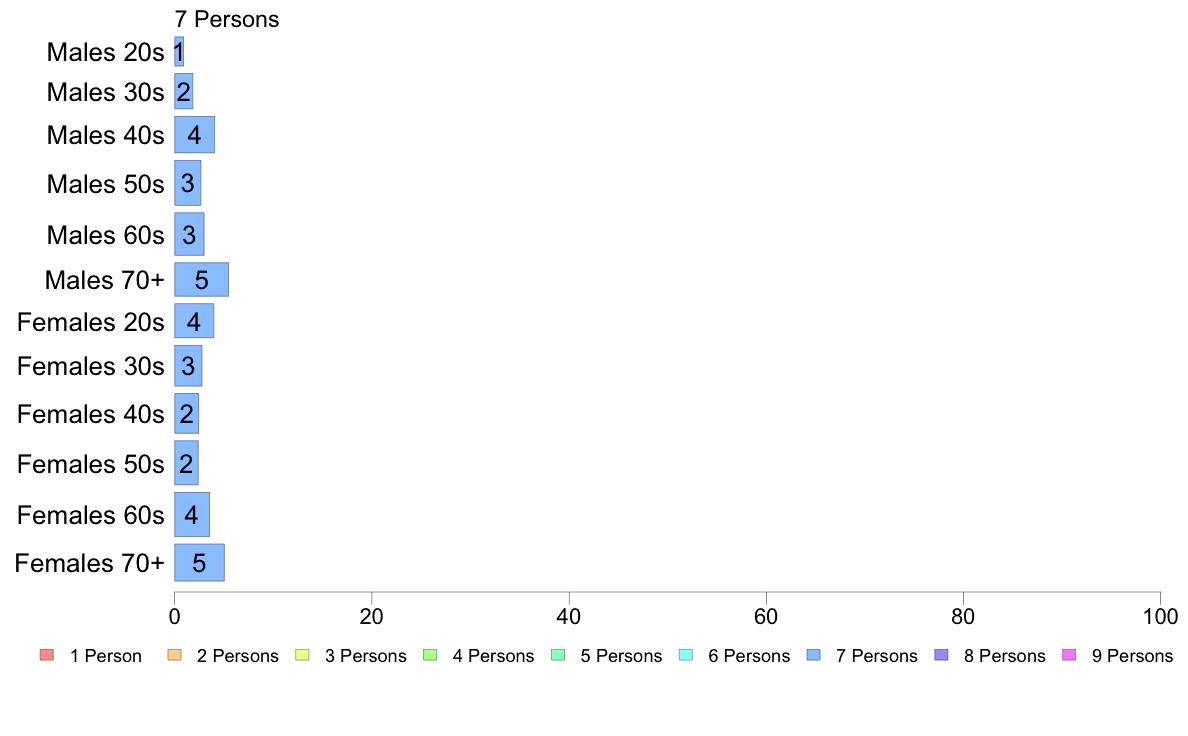Image resolution: width=1188 pixels, height=736 pixels.
Task: Click the 7 Persons legend swatch
Action: (814, 655)
